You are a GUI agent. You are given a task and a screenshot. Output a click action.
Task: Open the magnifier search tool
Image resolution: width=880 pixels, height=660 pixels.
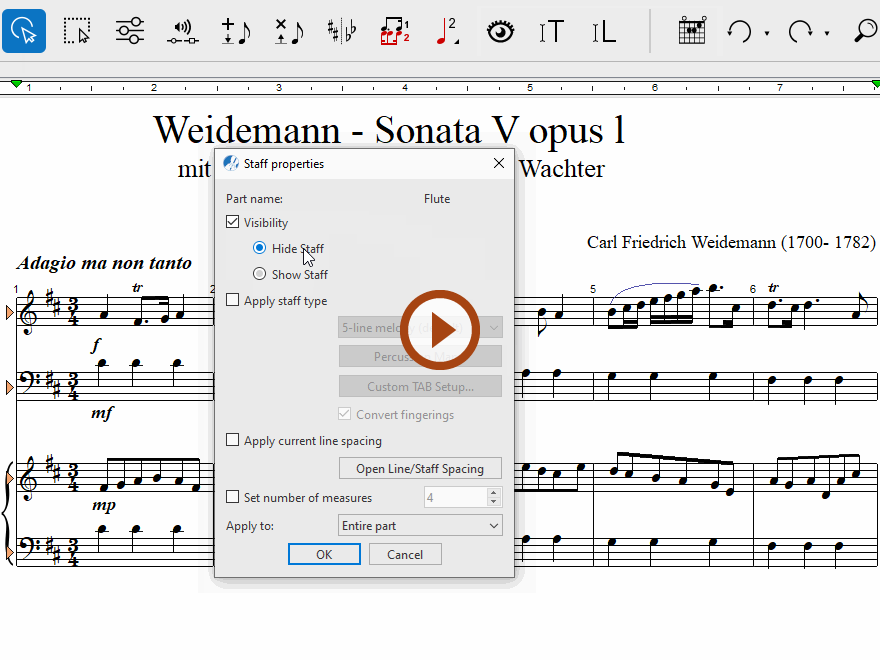pyautogui.click(x=866, y=31)
